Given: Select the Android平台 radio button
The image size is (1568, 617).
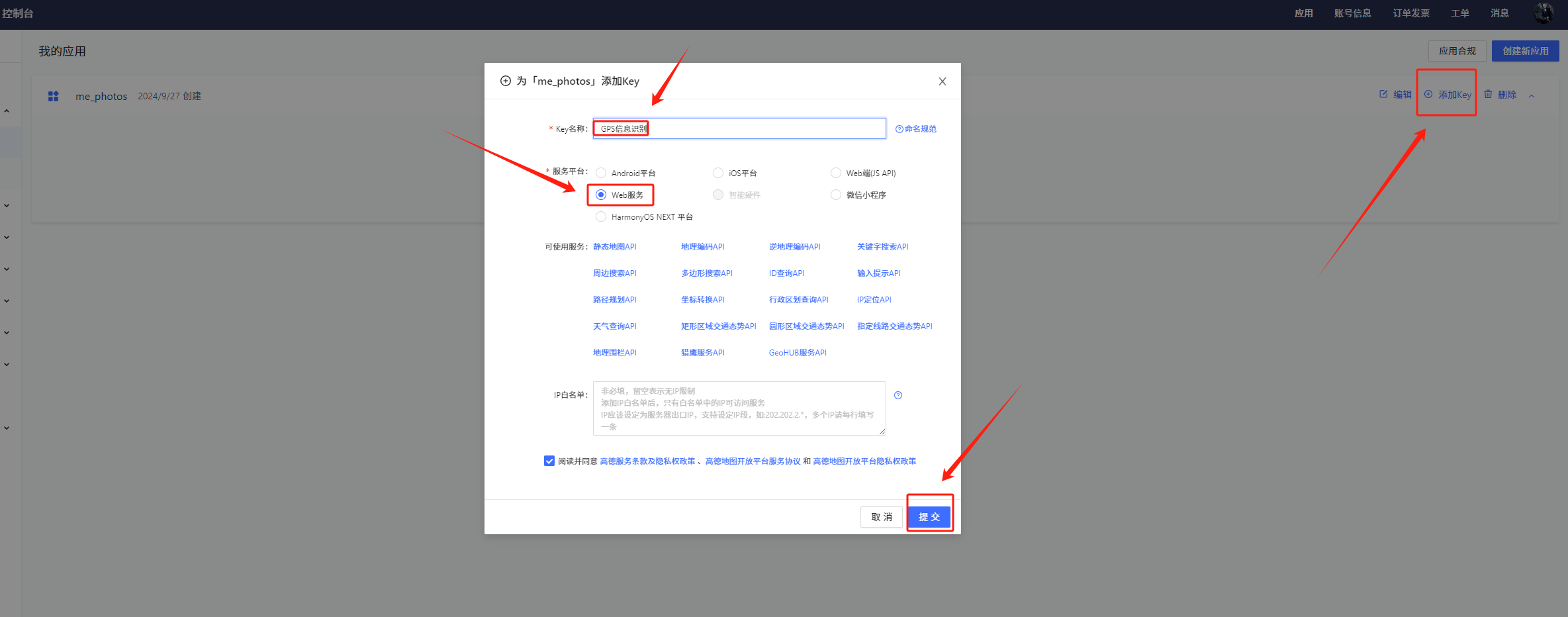Looking at the screenshot, I should point(601,173).
